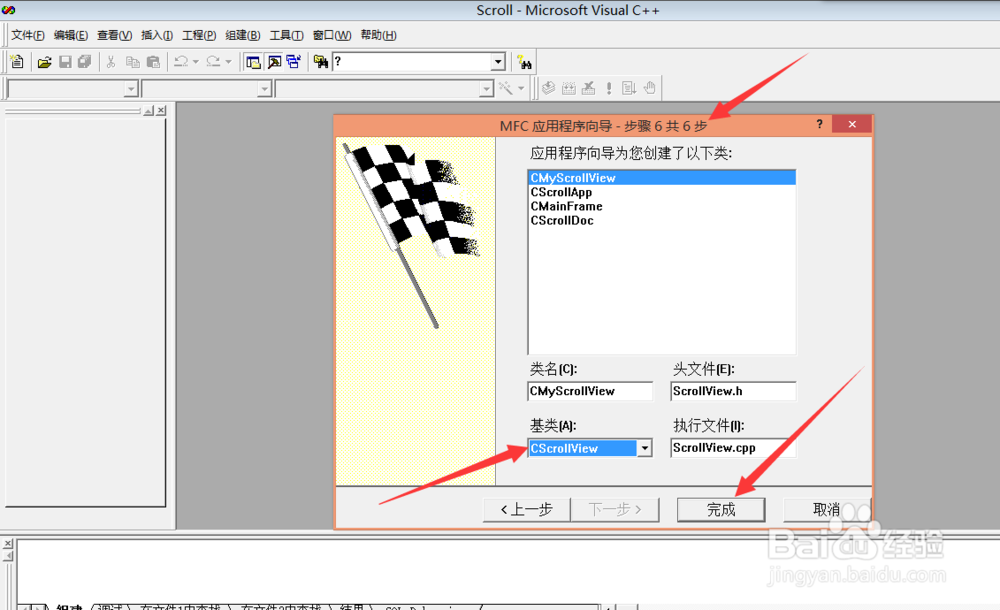Open the 插入(I) menu
Viewport: 1000px width, 610px height.
pyautogui.click(x=157, y=35)
